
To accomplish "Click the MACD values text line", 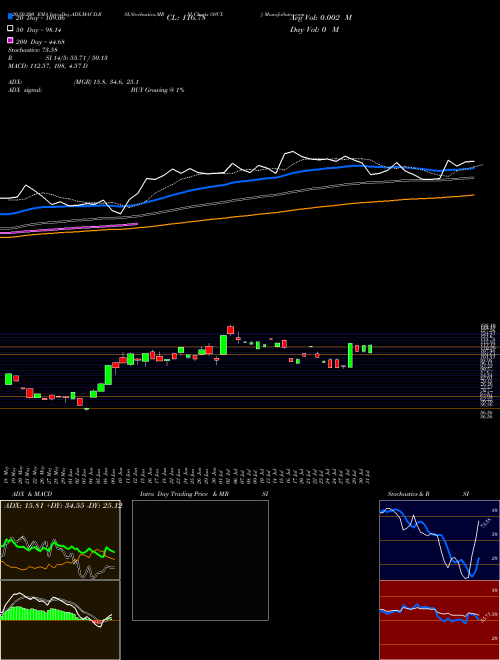I will (x=48, y=66).
